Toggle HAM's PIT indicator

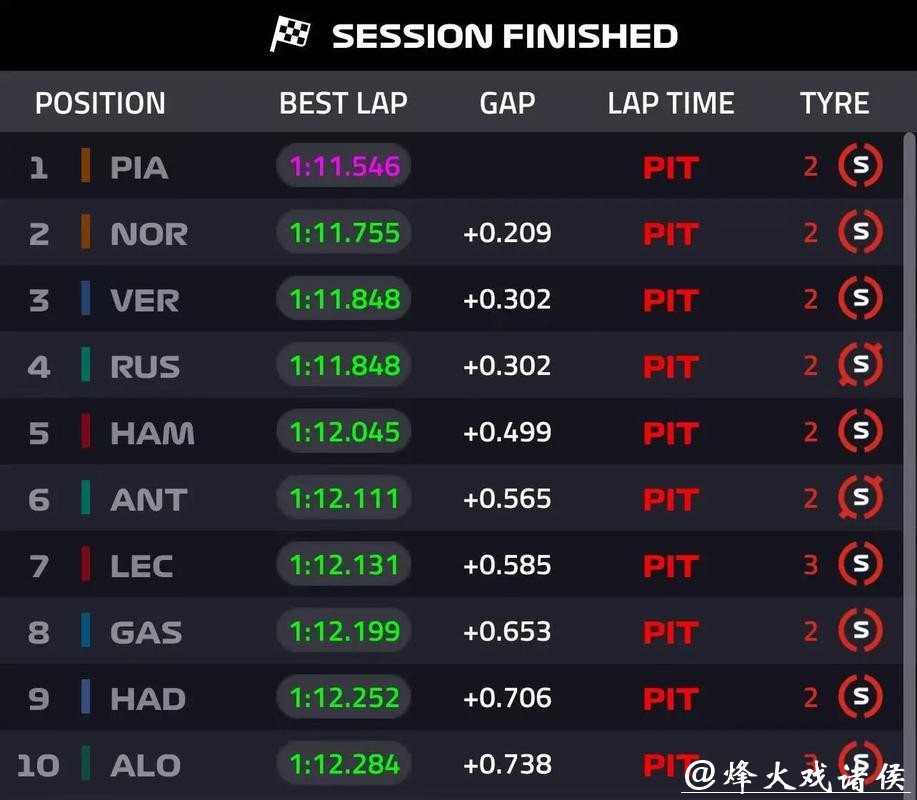(x=670, y=432)
